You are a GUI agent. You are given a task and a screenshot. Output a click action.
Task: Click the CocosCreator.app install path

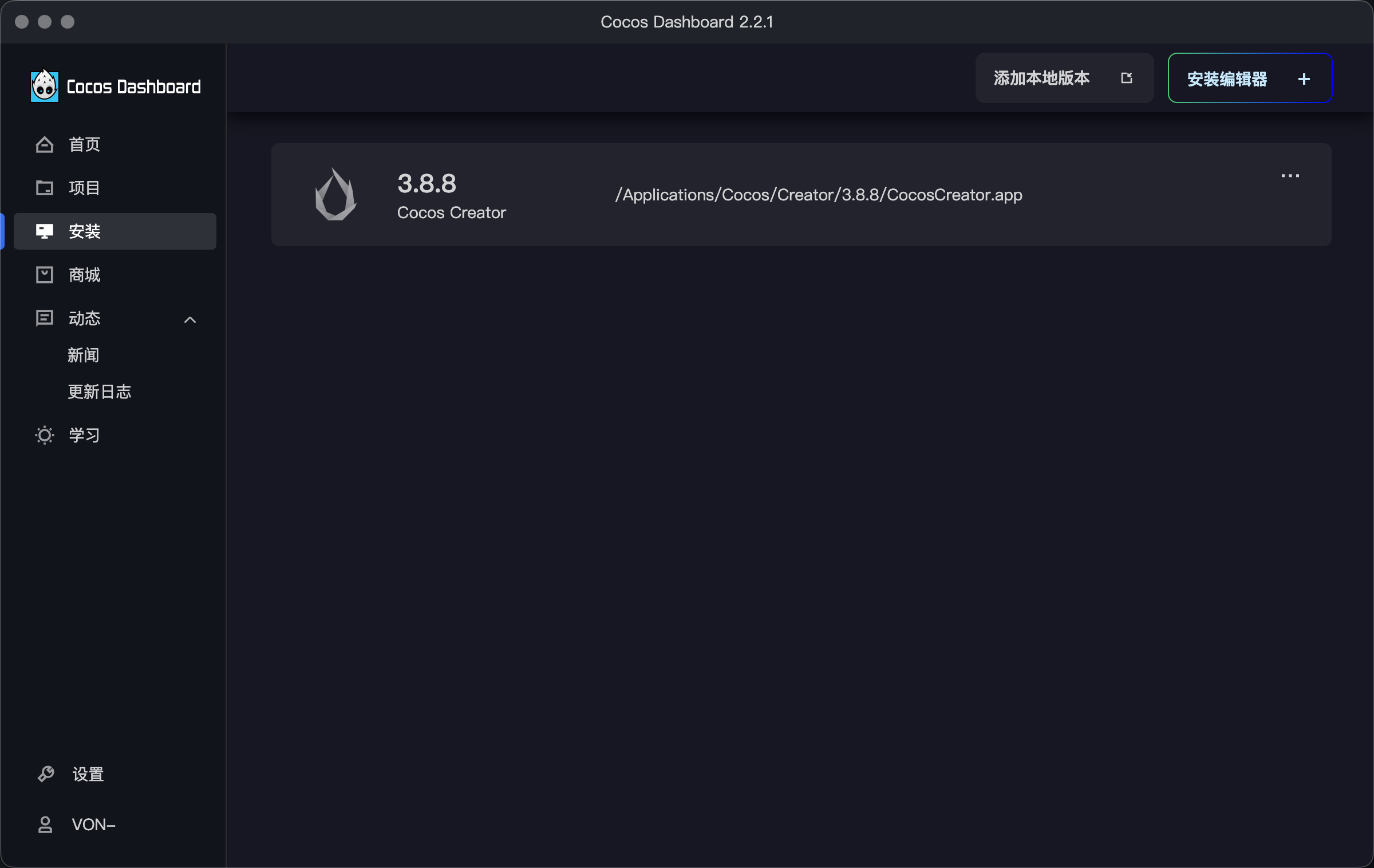pyautogui.click(x=819, y=195)
